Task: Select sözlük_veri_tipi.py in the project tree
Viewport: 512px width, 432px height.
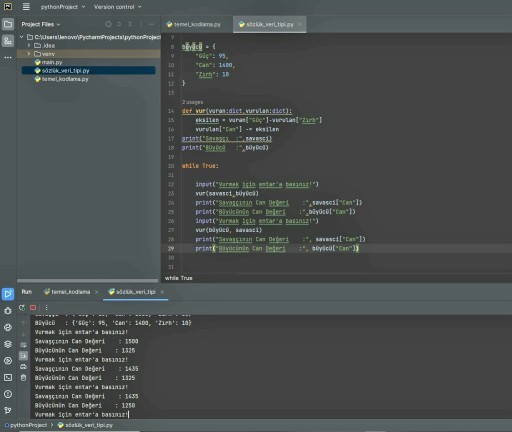Action: 88,71
